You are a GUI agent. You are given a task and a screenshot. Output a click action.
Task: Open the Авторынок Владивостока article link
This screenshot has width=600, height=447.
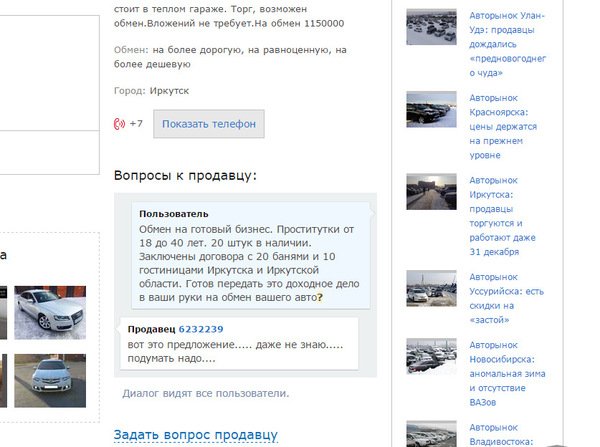(x=501, y=434)
